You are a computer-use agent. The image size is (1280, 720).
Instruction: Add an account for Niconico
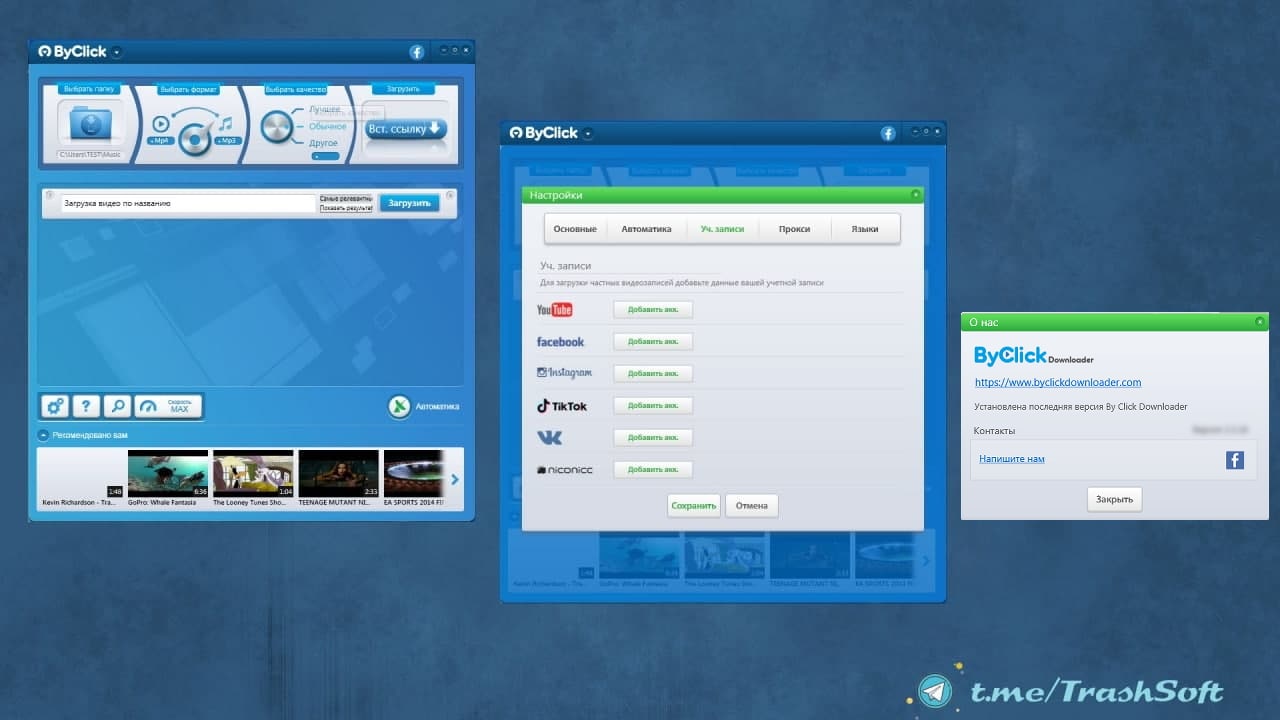tap(653, 470)
